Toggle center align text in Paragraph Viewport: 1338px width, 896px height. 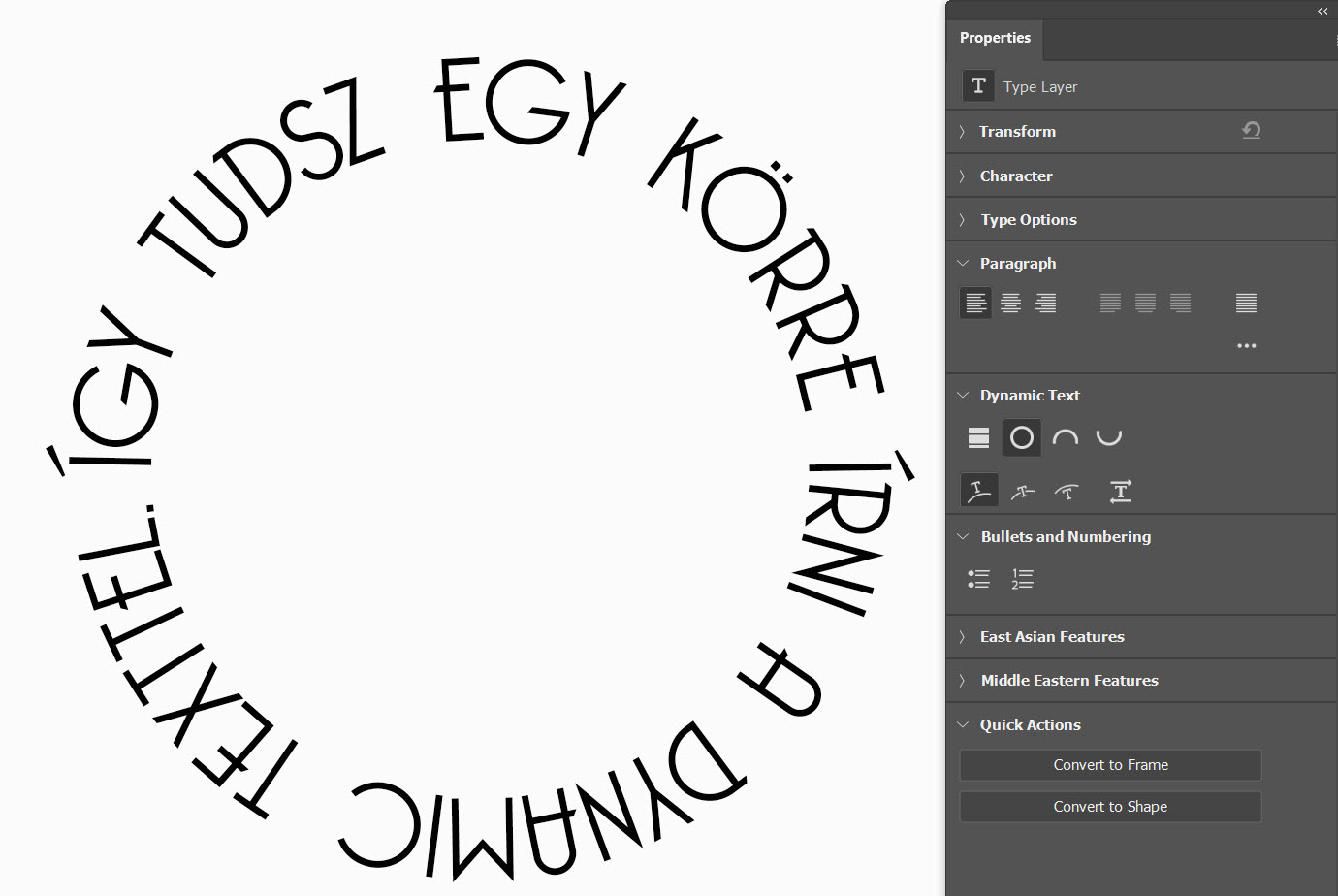(x=1010, y=304)
